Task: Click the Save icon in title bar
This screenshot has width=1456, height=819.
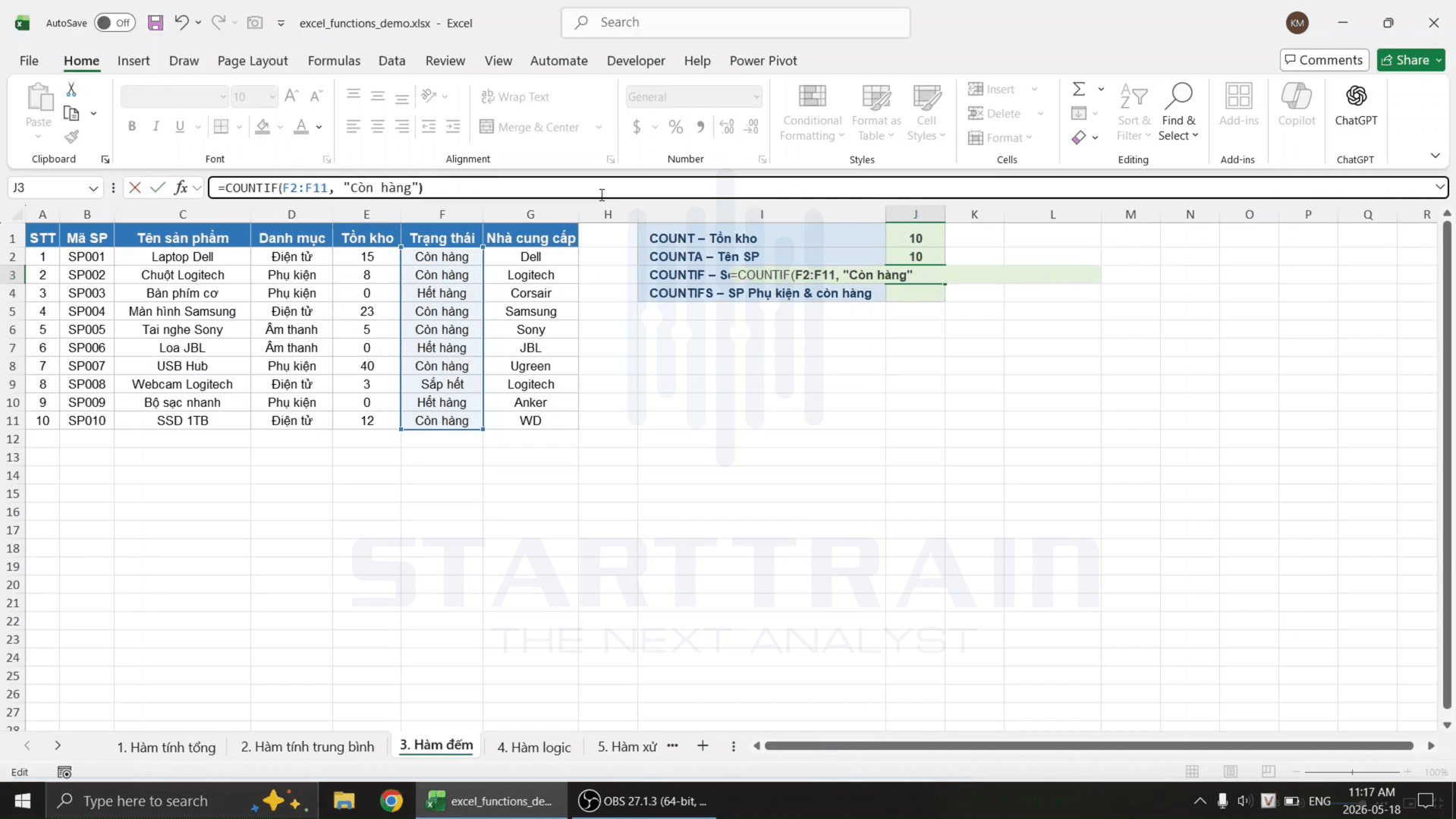Action: [x=156, y=23]
